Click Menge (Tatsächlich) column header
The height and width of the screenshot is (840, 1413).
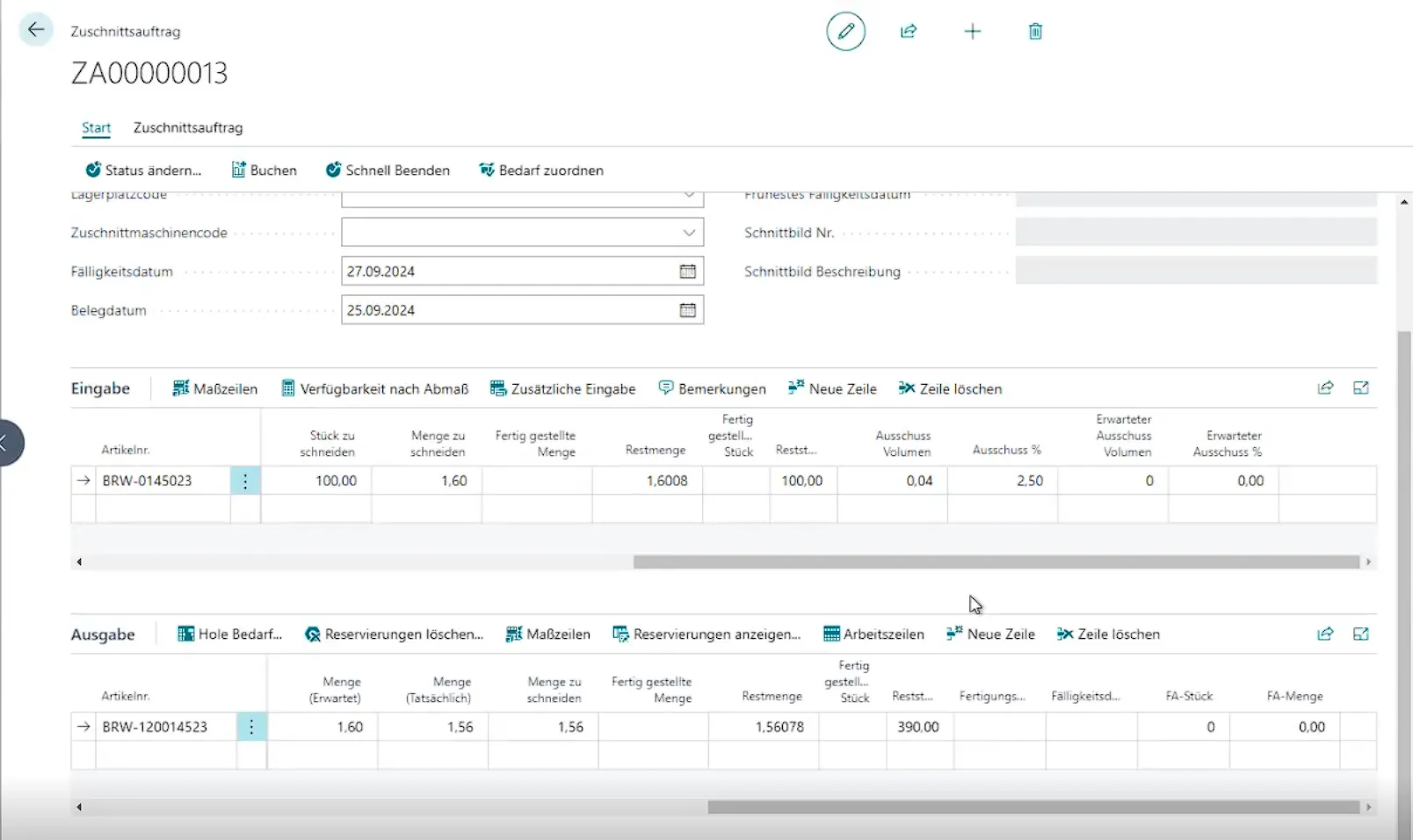pyautogui.click(x=438, y=690)
